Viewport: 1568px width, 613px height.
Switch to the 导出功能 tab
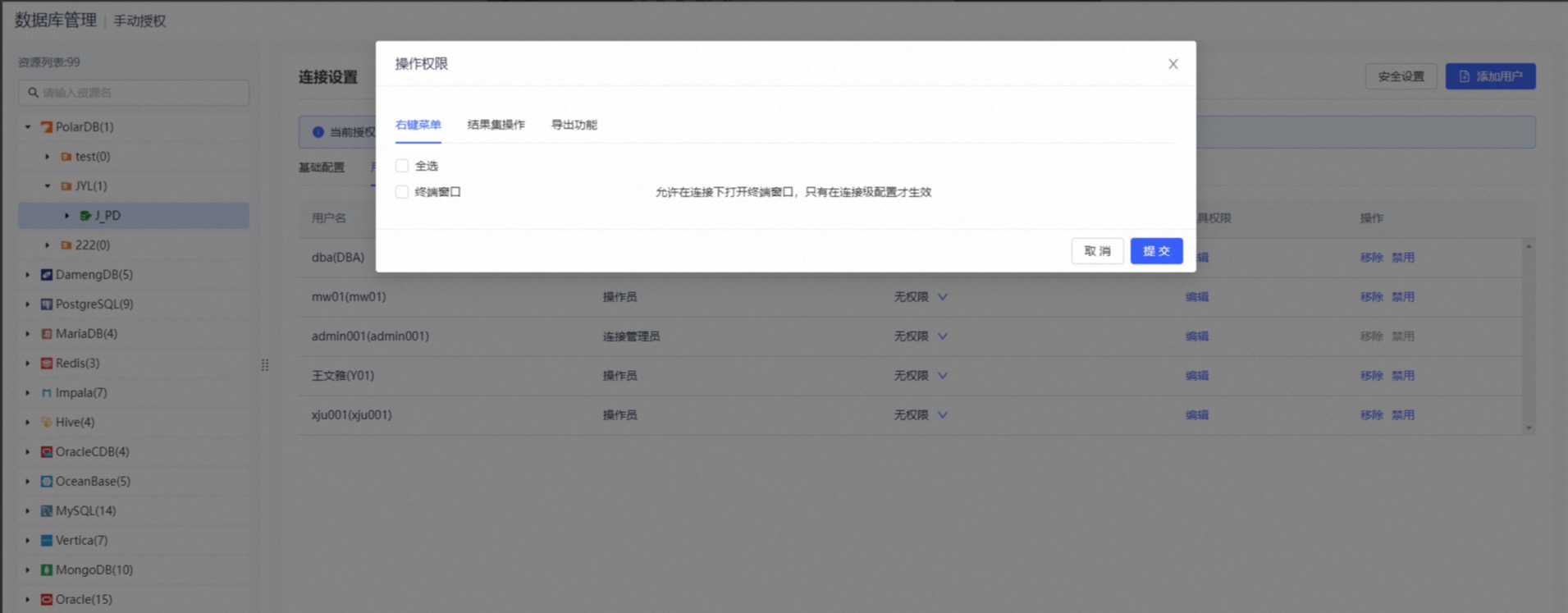click(x=574, y=125)
